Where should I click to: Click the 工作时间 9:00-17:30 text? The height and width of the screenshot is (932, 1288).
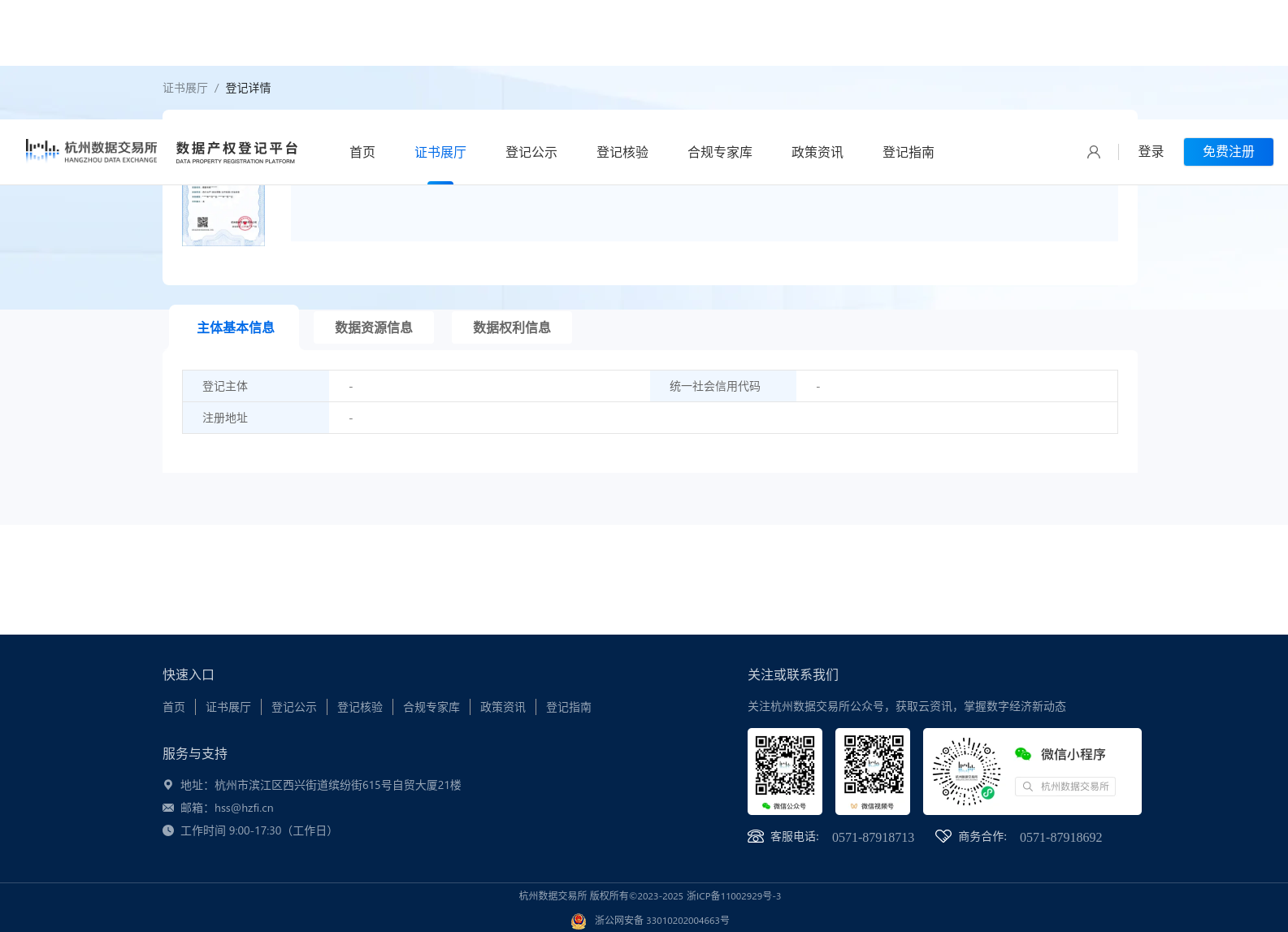(257, 830)
